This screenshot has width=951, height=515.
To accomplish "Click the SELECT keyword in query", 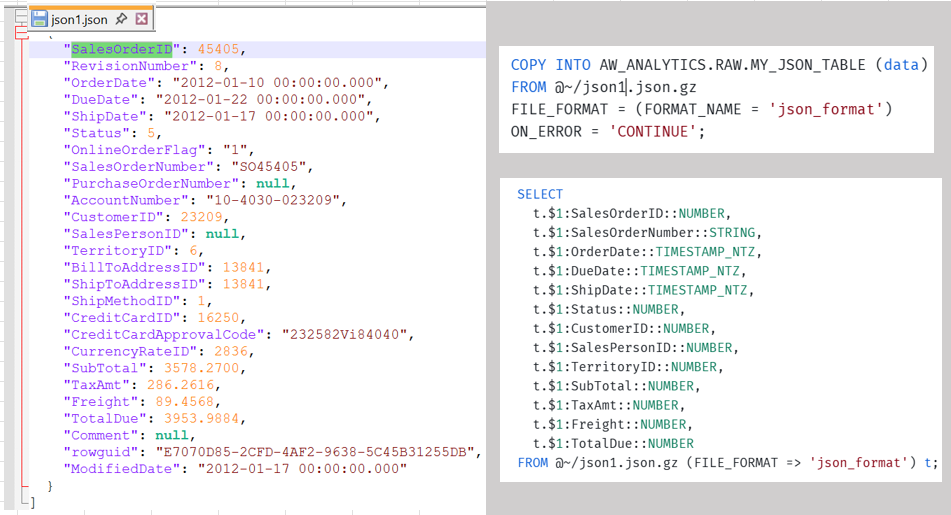I will click(x=540, y=194).
